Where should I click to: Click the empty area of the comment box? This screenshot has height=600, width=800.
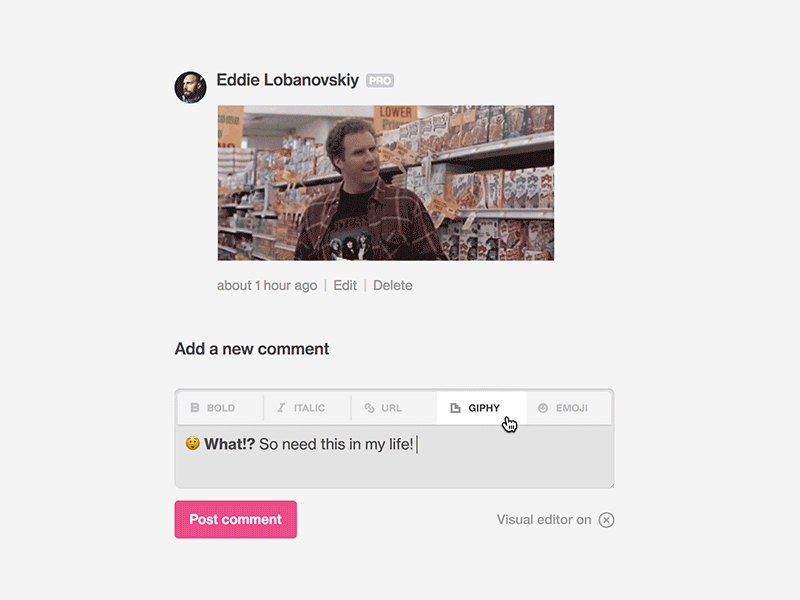coord(400,470)
